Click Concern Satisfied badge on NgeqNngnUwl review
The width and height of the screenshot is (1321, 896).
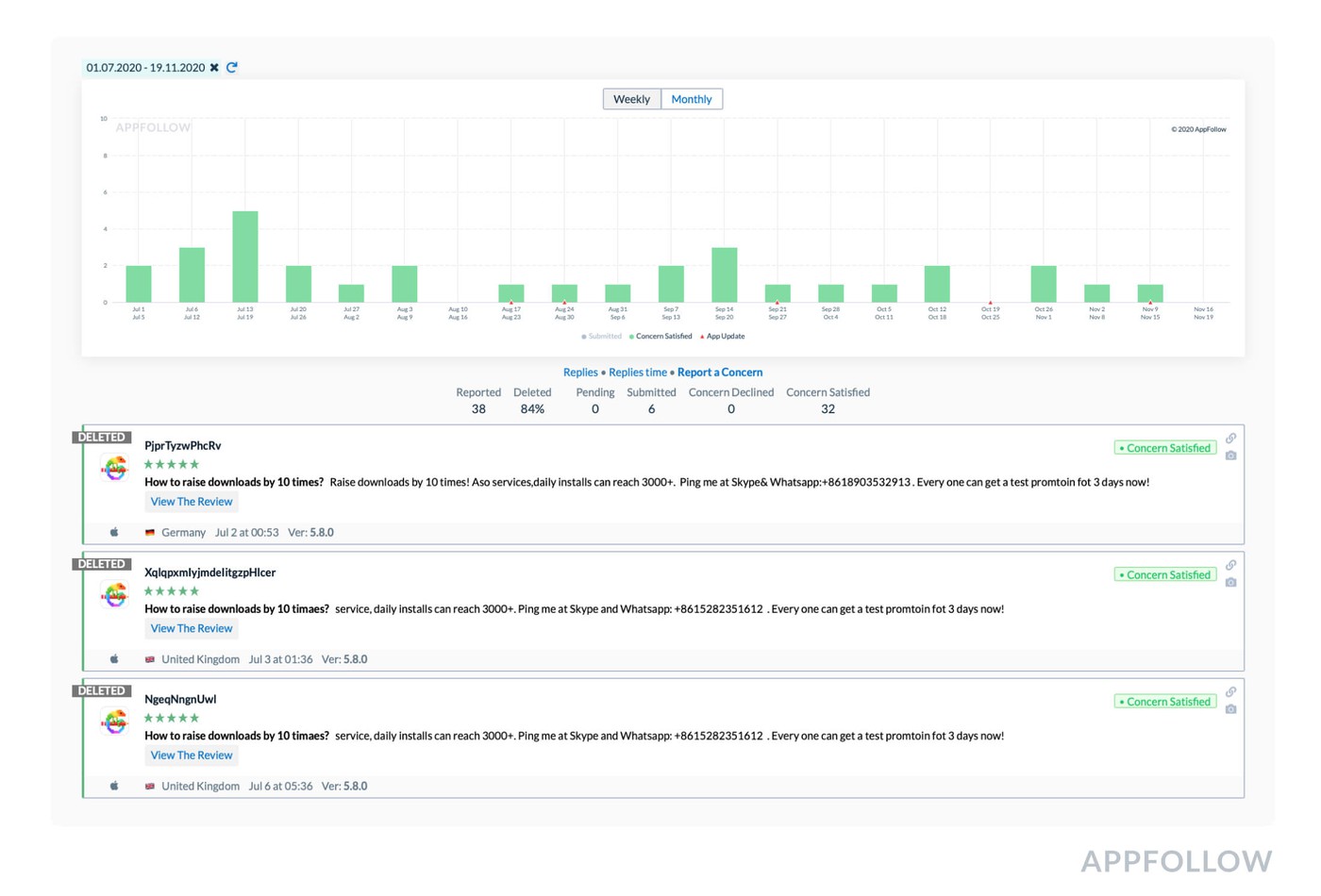pos(1166,702)
